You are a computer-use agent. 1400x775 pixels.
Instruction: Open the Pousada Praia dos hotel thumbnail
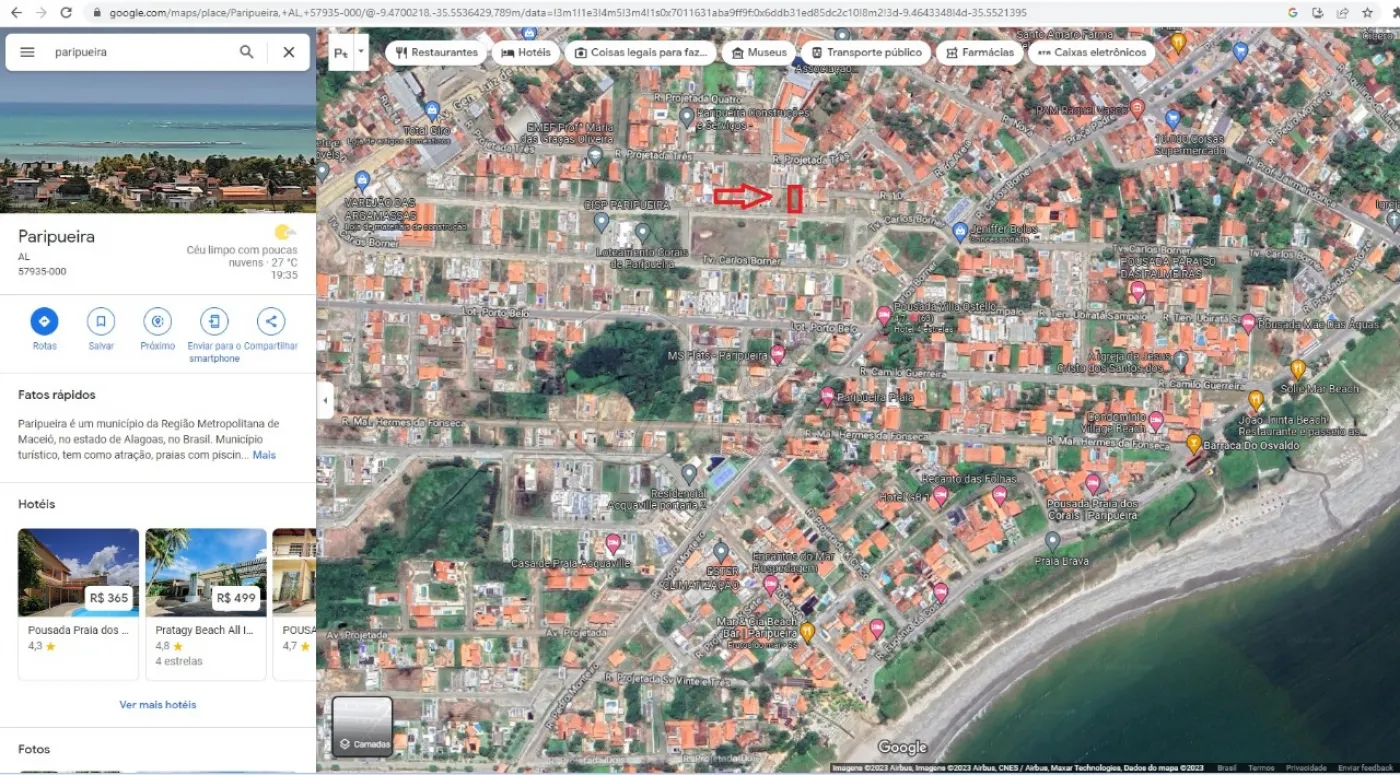[x=78, y=572]
